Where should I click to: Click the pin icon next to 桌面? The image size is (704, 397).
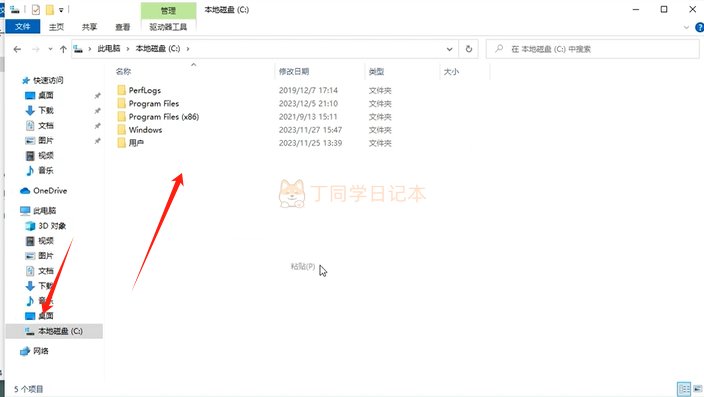(x=97, y=95)
